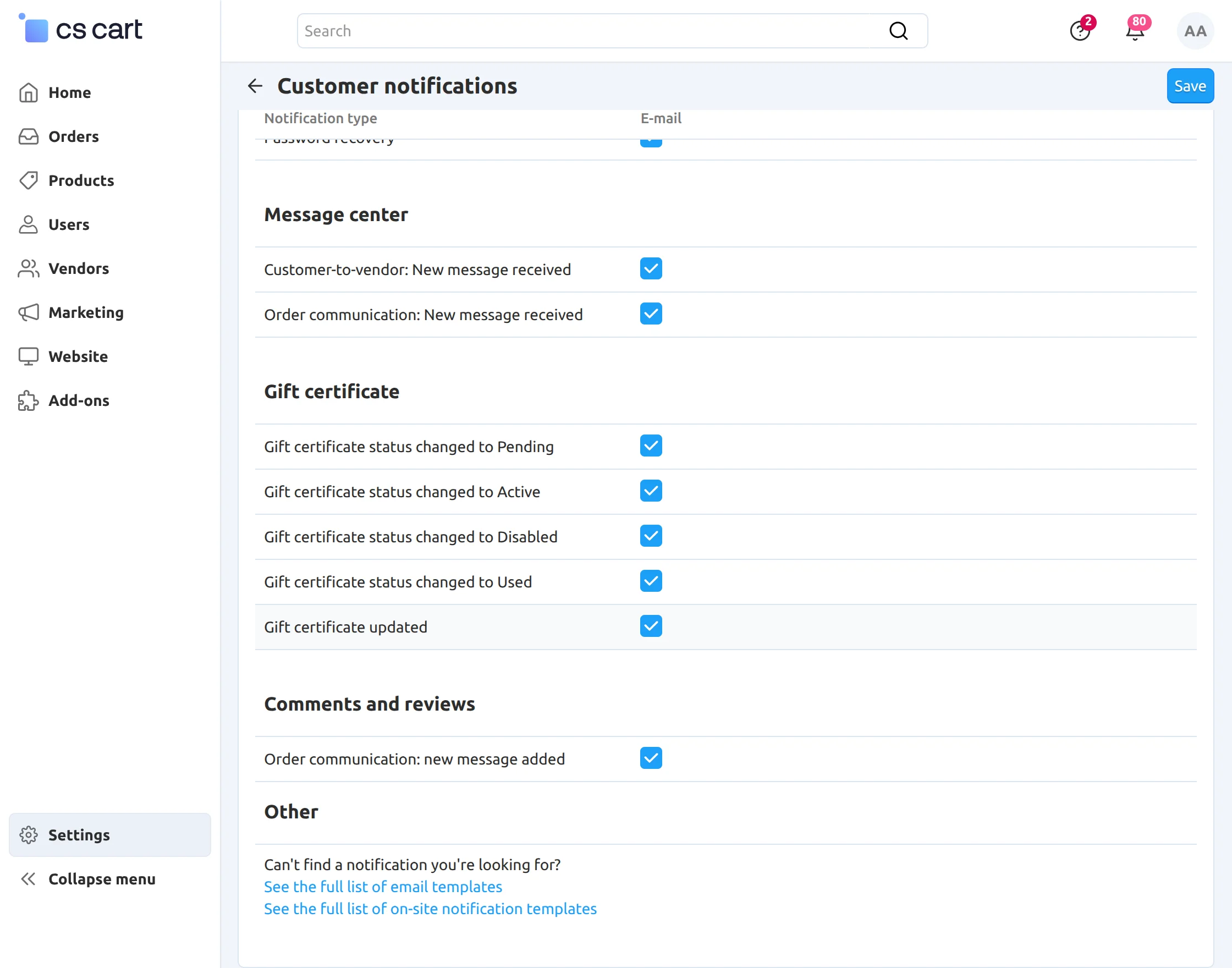Open the Products menu item
Screen dimensions: 1232x968
pos(110,180)
